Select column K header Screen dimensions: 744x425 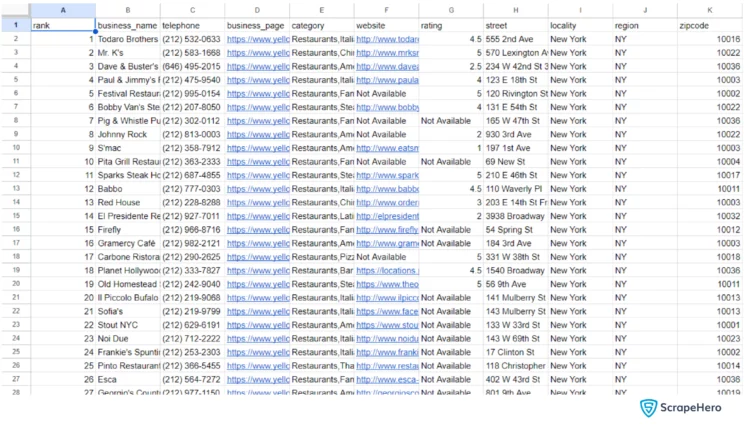[709, 10]
